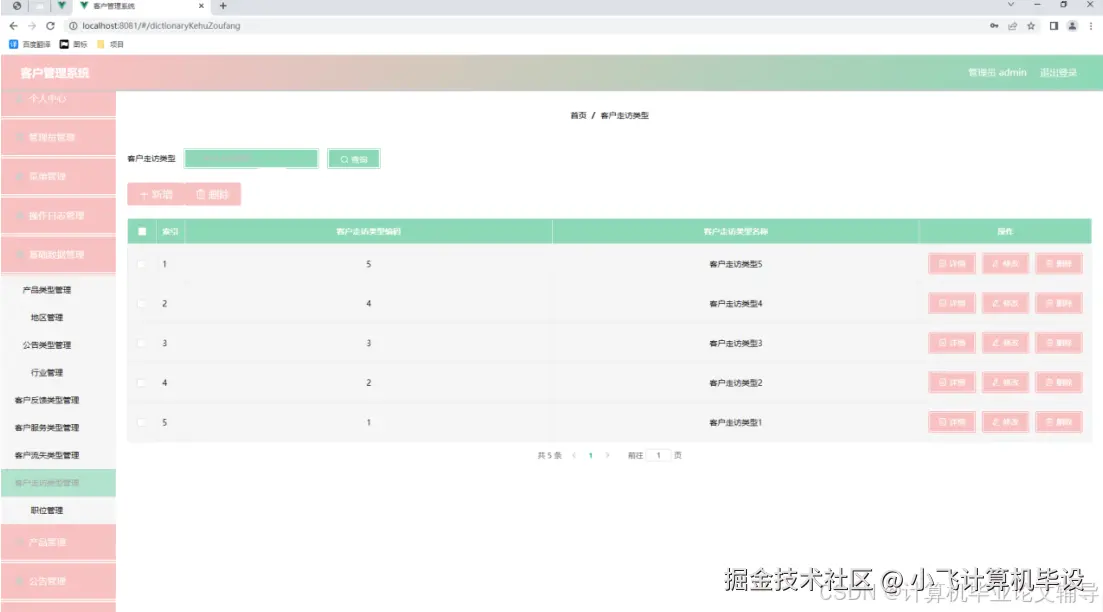Click 修改 for 客户走访类型5
The height and width of the screenshot is (612, 1103).
coord(1005,264)
